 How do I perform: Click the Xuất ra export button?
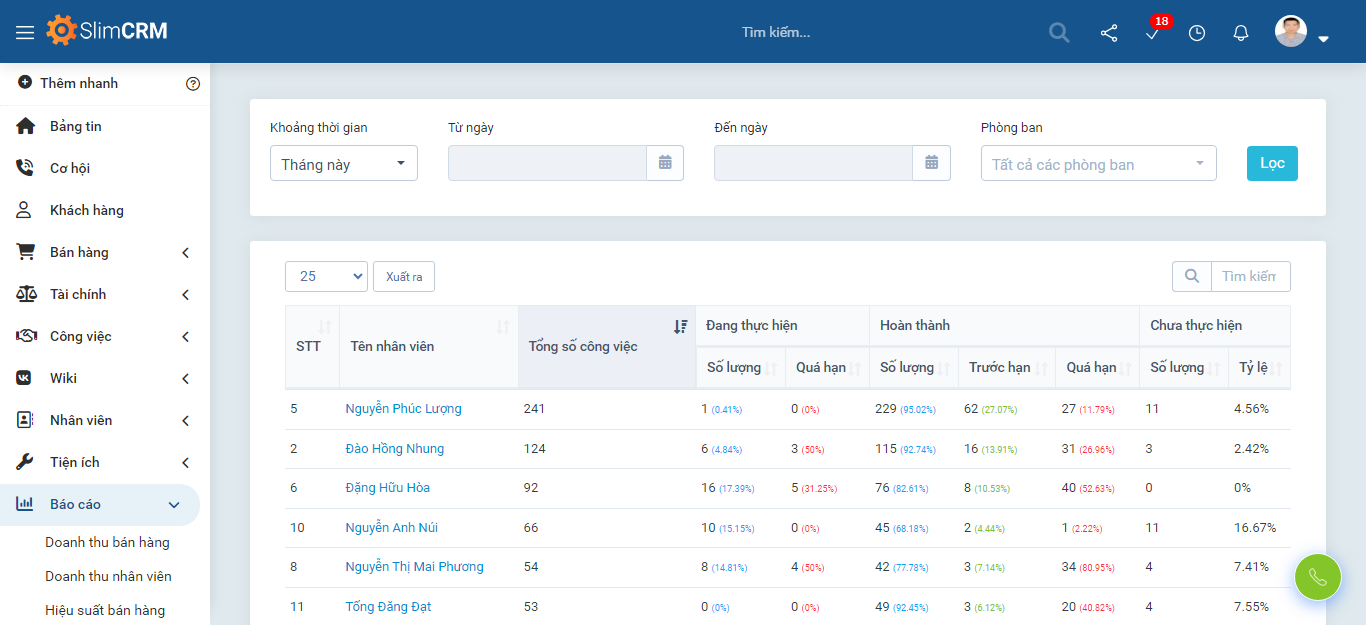pos(404,277)
